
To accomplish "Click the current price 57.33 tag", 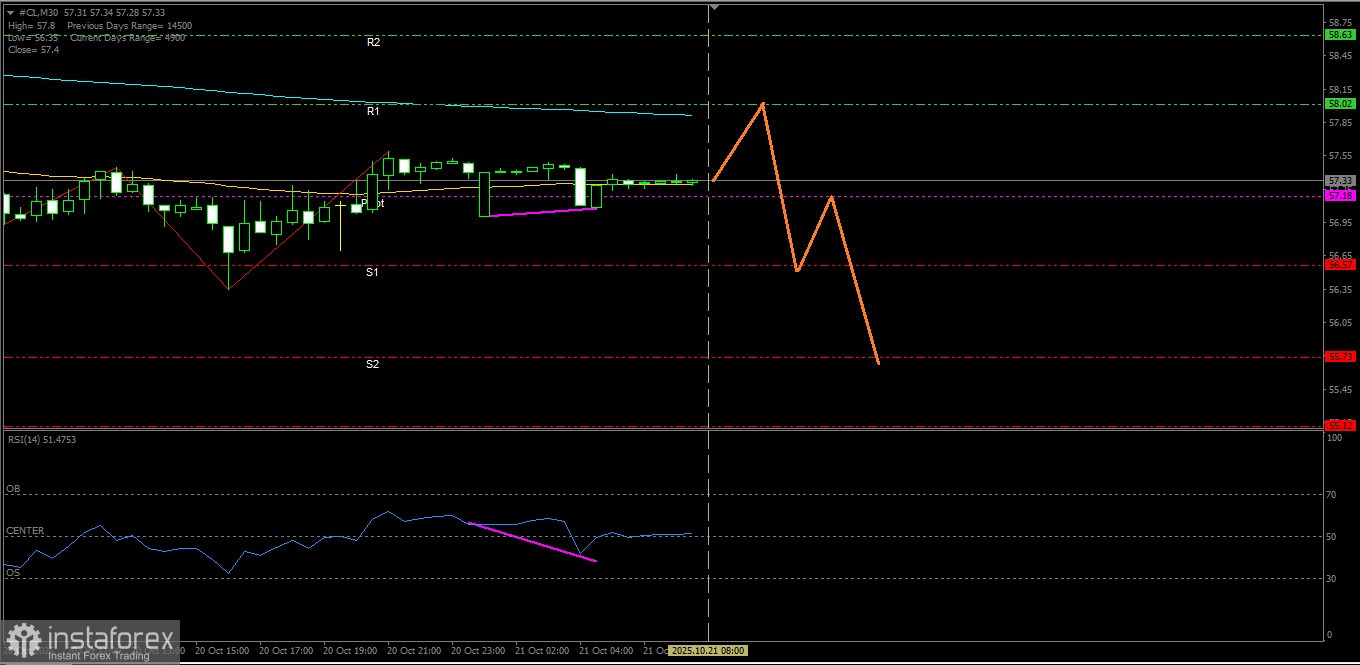I will click(x=1340, y=181).
